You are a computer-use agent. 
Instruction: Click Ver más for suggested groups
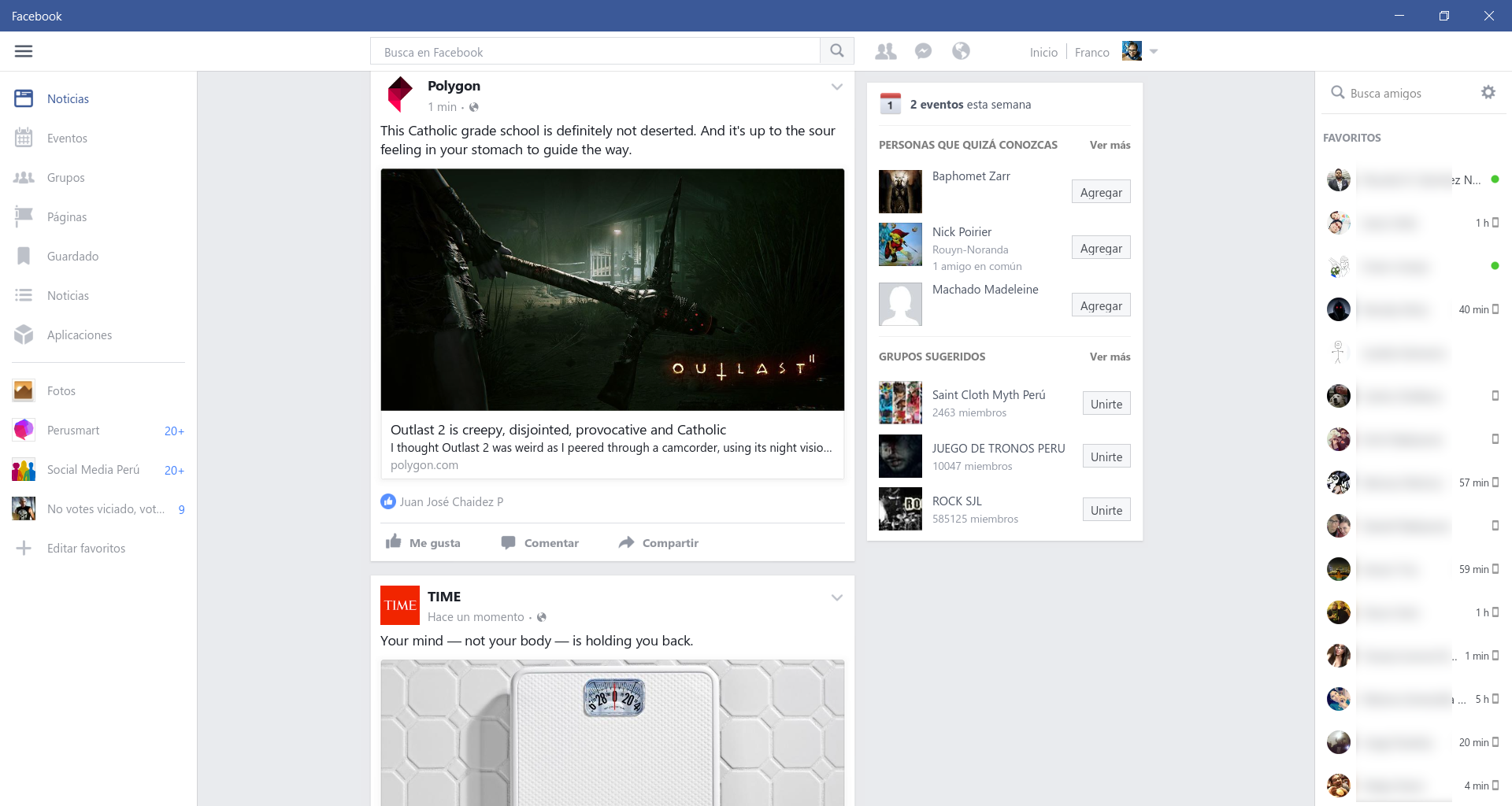pyautogui.click(x=1110, y=357)
